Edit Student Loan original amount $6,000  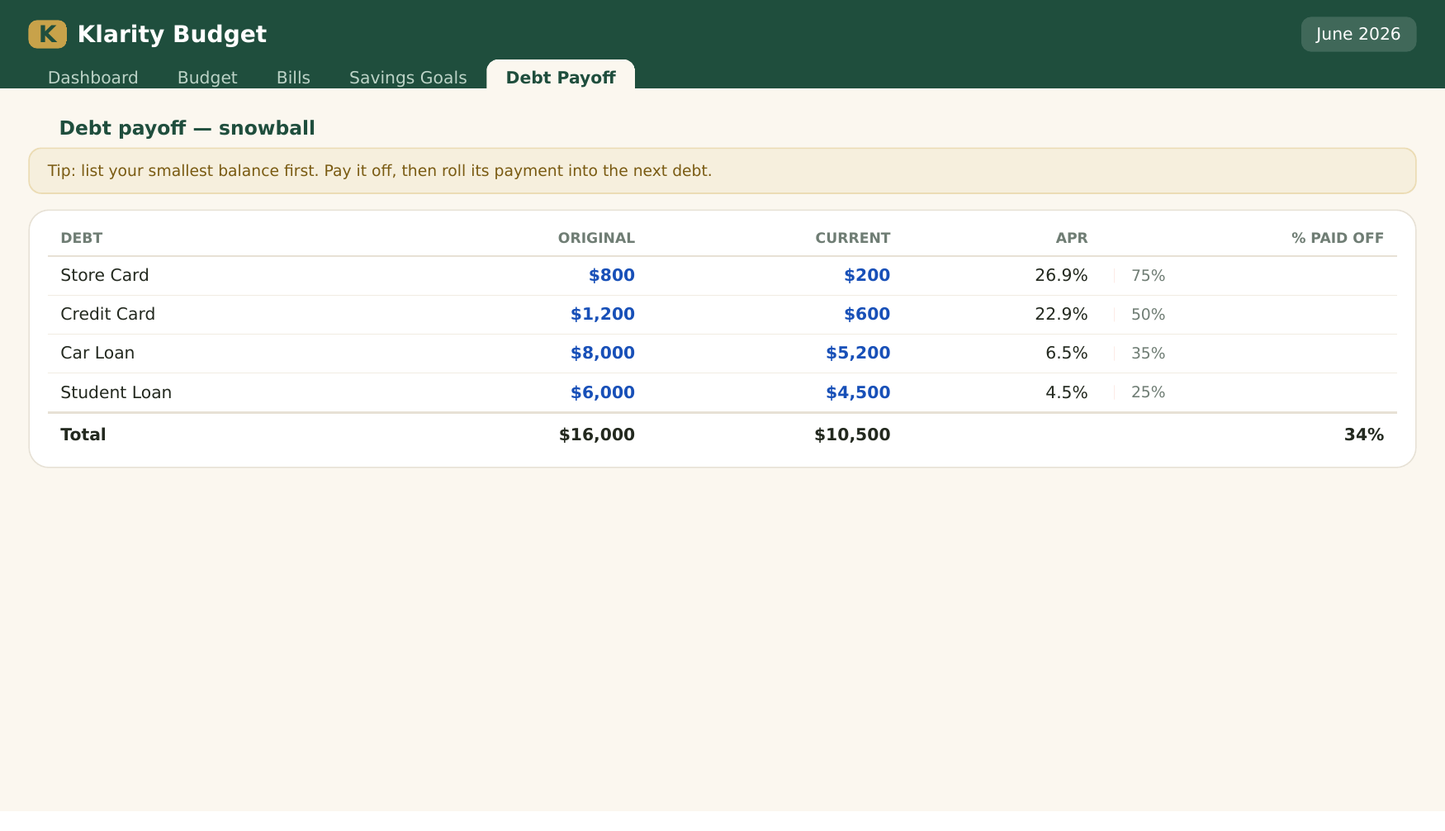pyautogui.click(x=602, y=392)
